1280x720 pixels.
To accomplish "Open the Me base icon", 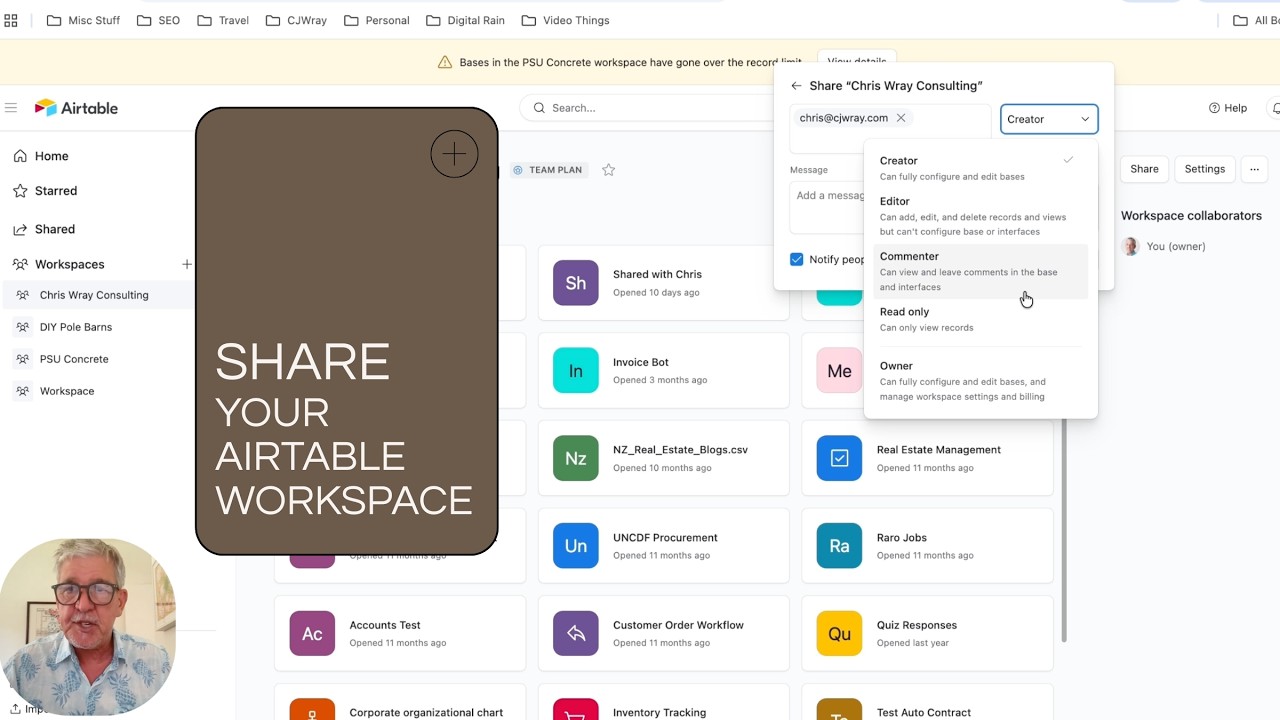I will 839,371.
